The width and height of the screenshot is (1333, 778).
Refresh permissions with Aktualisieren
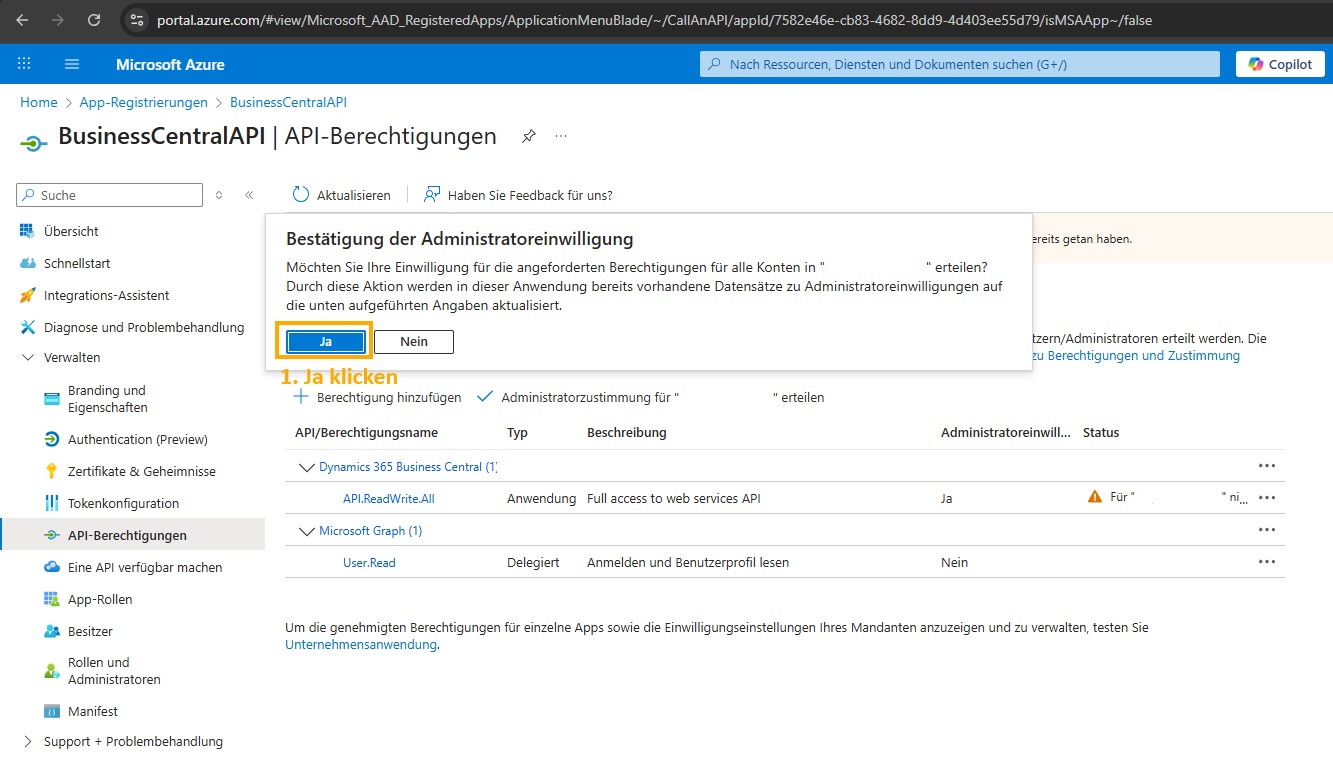coord(341,195)
